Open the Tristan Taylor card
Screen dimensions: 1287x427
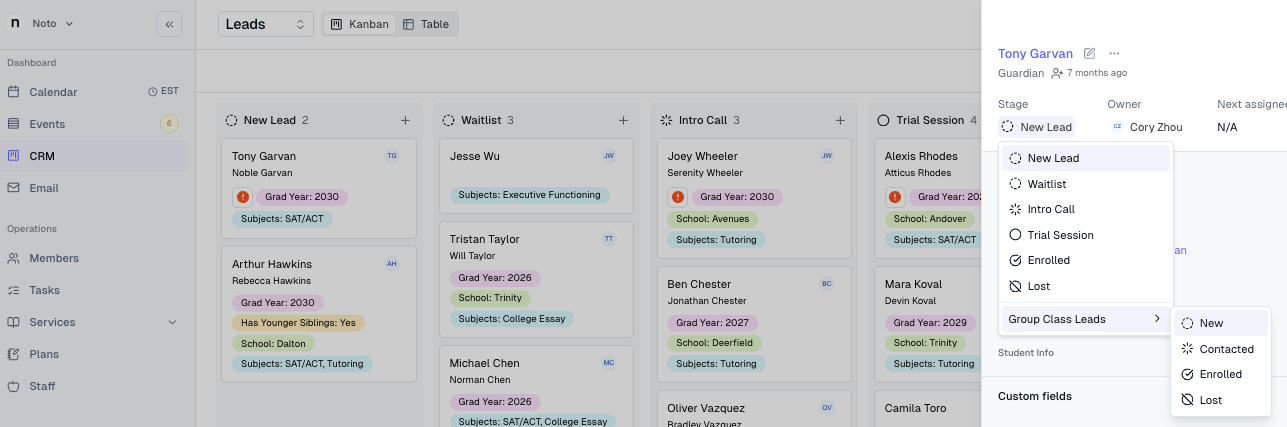coord(536,280)
